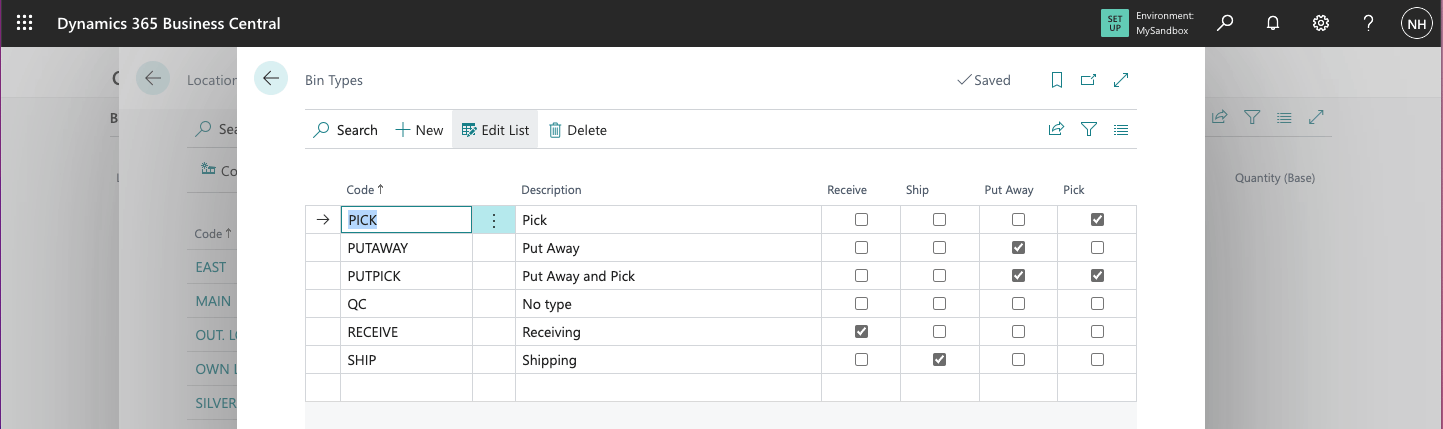Uncheck Put Away for the PUTAWAY row

coord(1018,248)
